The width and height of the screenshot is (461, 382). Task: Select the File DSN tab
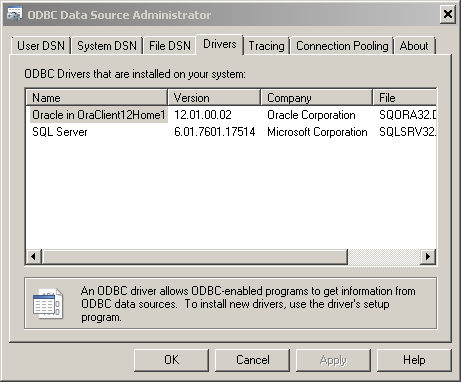tap(170, 45)
